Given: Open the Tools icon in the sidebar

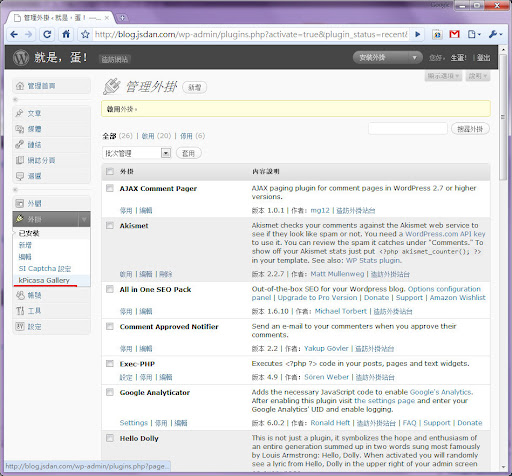Looking at the screenshot, I should [x=20, y=311].
